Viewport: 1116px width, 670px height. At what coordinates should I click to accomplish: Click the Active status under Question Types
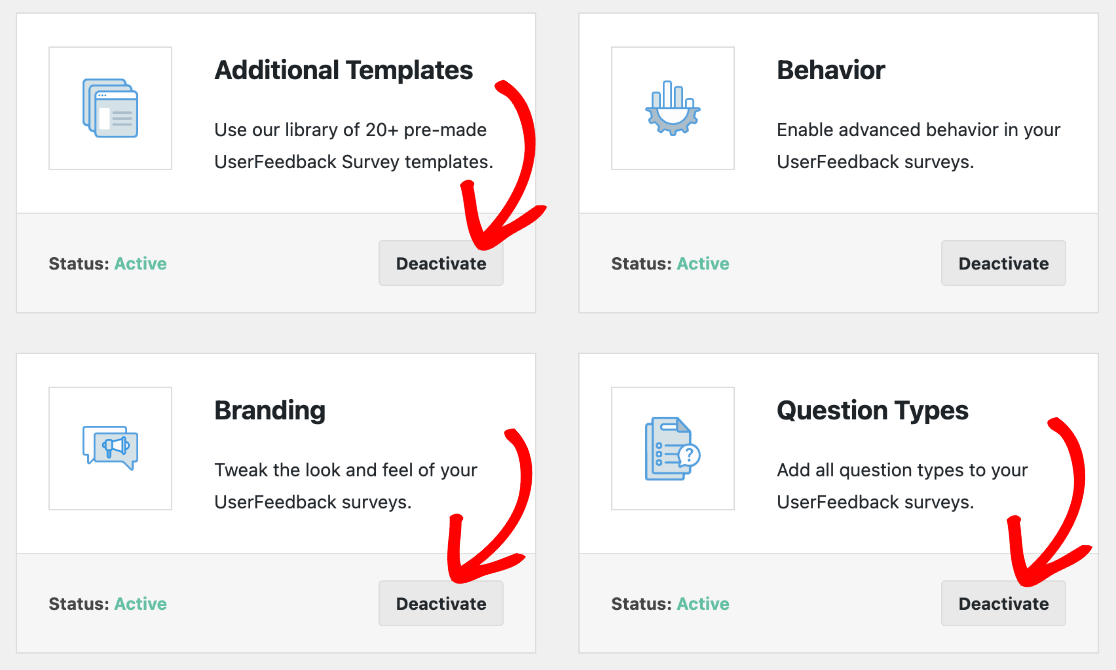pos(702,604)
